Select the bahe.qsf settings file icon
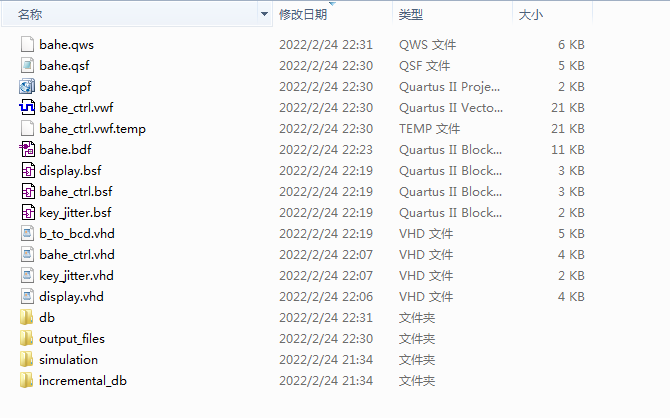Screen dimensions: 670x418 point(27,65)
